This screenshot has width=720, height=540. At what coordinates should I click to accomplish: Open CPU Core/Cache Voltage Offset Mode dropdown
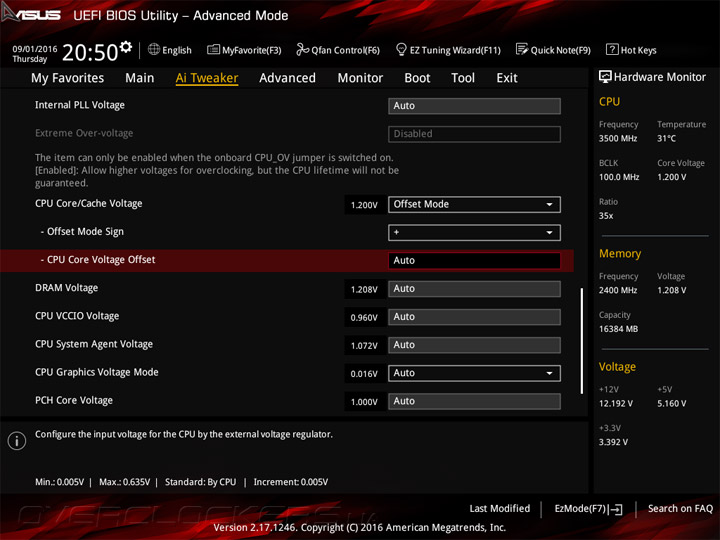[x=474, y=204]
